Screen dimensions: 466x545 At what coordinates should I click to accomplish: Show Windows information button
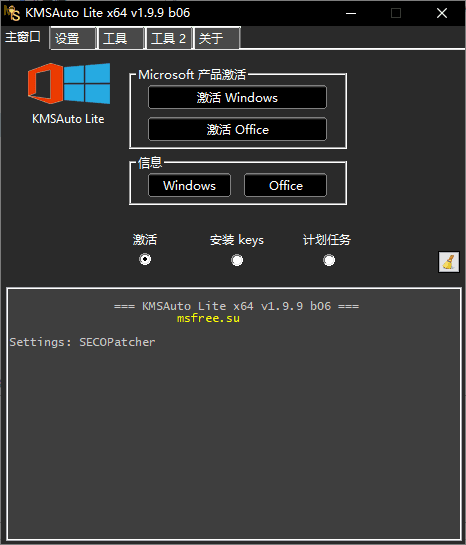pyautogui.click(x=189, y=185)
